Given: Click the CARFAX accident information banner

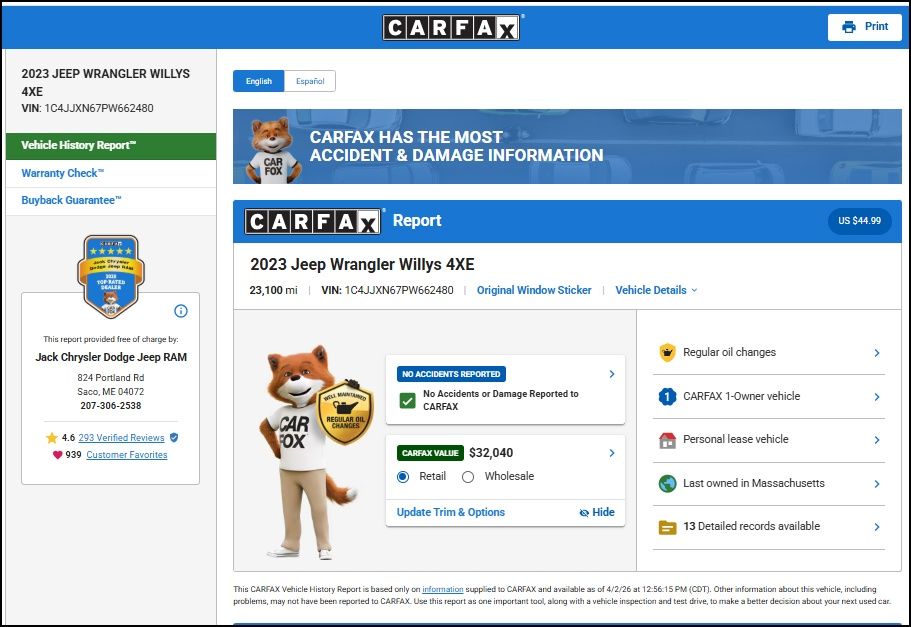Looking at the screenshot, I should click(x=567, y=147).
